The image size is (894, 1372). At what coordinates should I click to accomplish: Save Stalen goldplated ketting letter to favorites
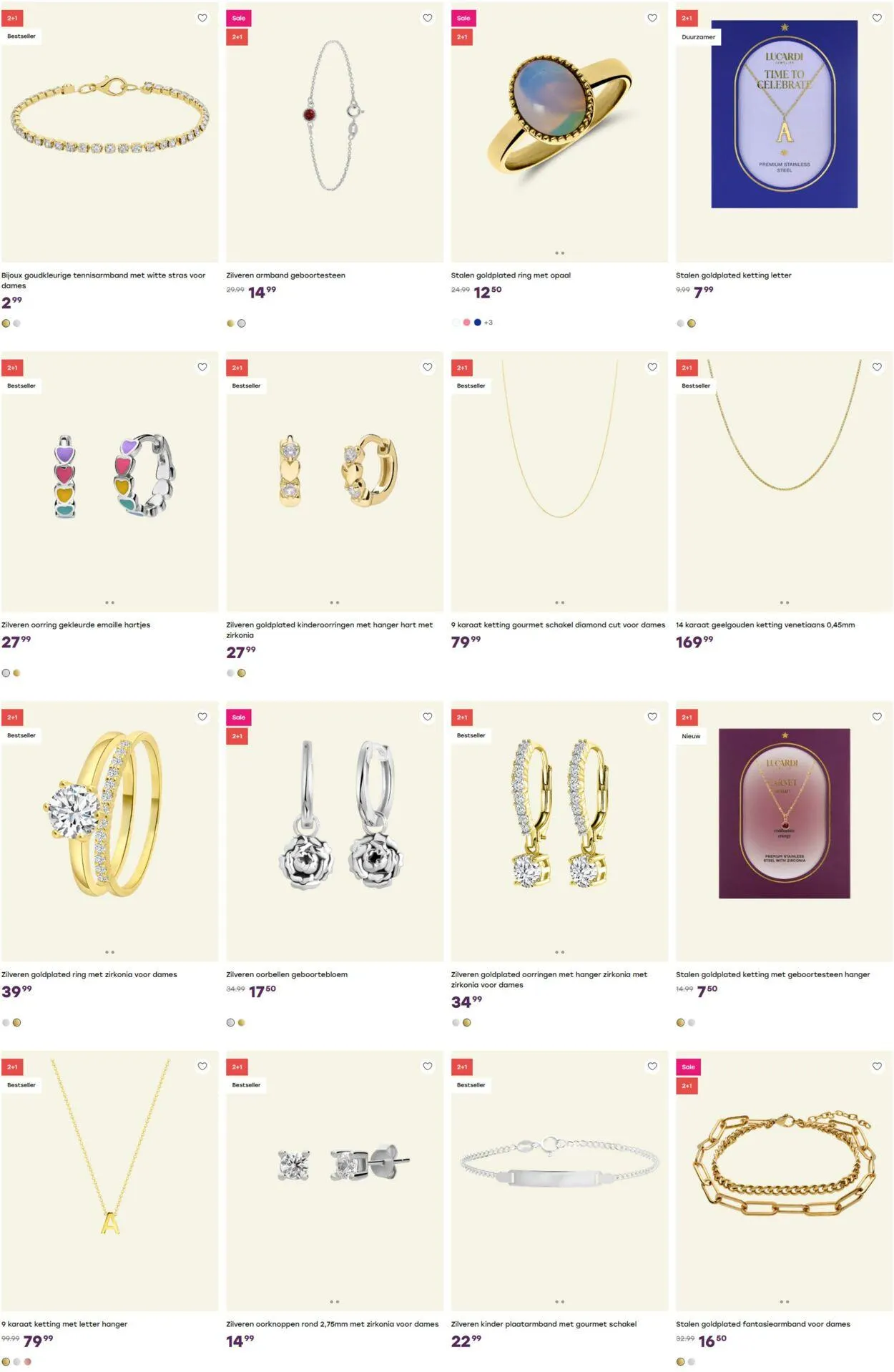tap(877, 18)
